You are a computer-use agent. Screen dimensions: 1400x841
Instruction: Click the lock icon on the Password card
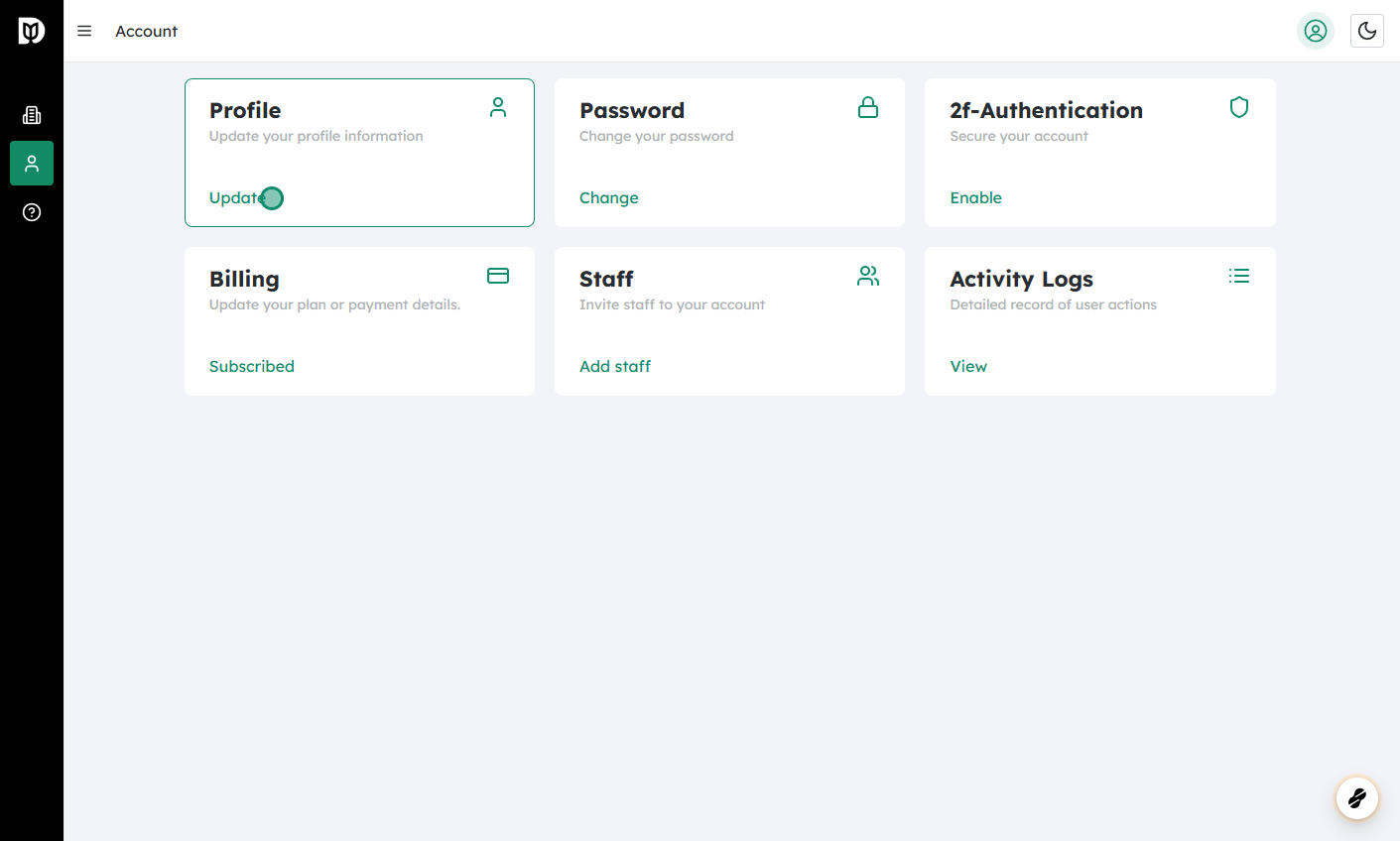868,106
